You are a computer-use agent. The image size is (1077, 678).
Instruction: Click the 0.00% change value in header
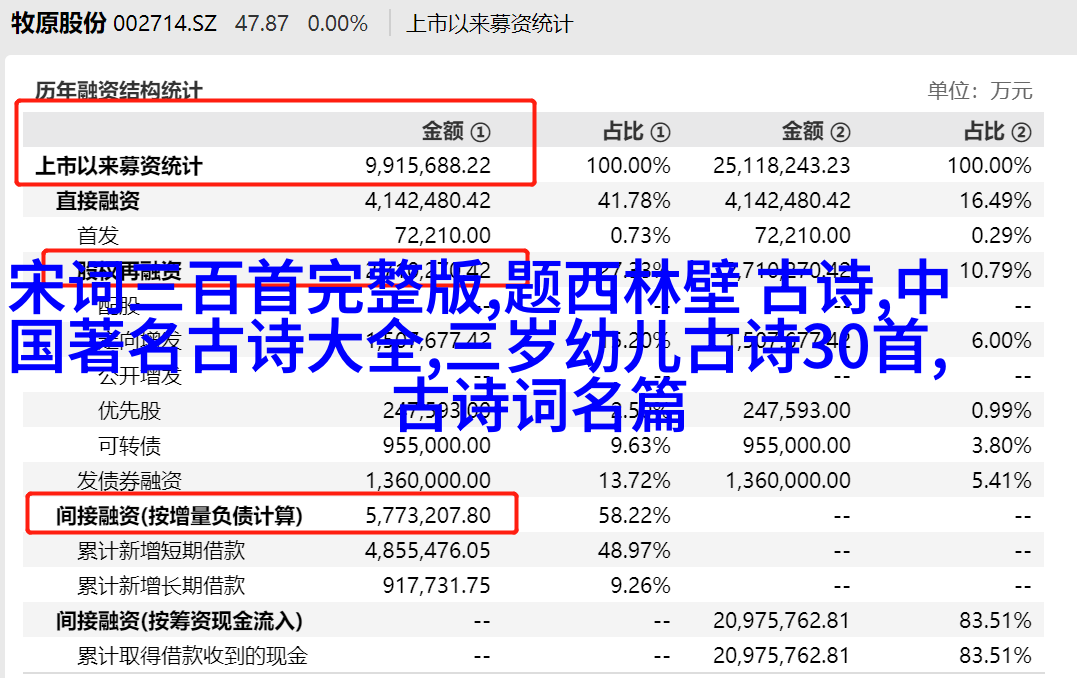[337, 24]
